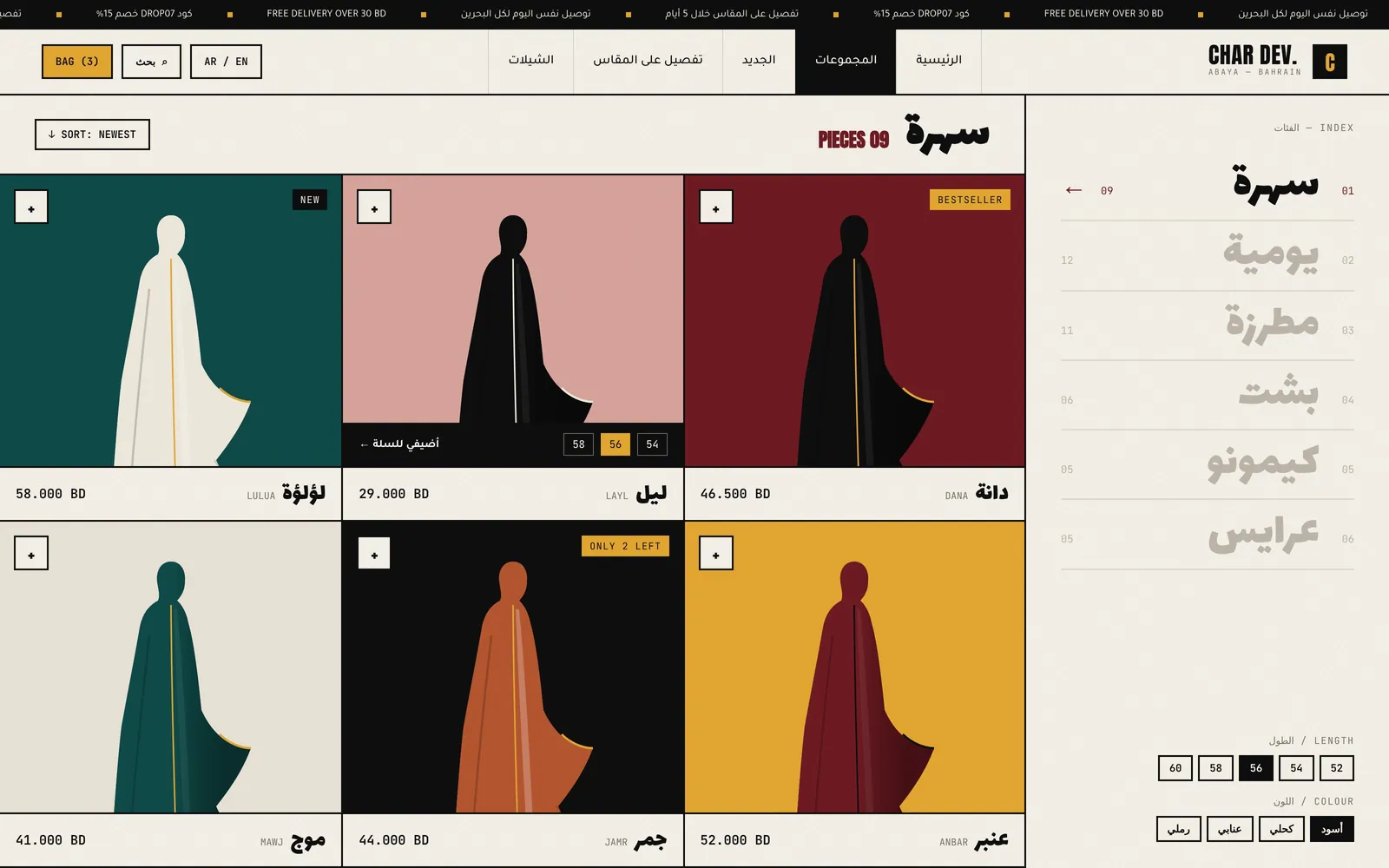Filter by length 58 in sidebar
The width and height of the screenshot is (1389, 868).
point(1215,768)
